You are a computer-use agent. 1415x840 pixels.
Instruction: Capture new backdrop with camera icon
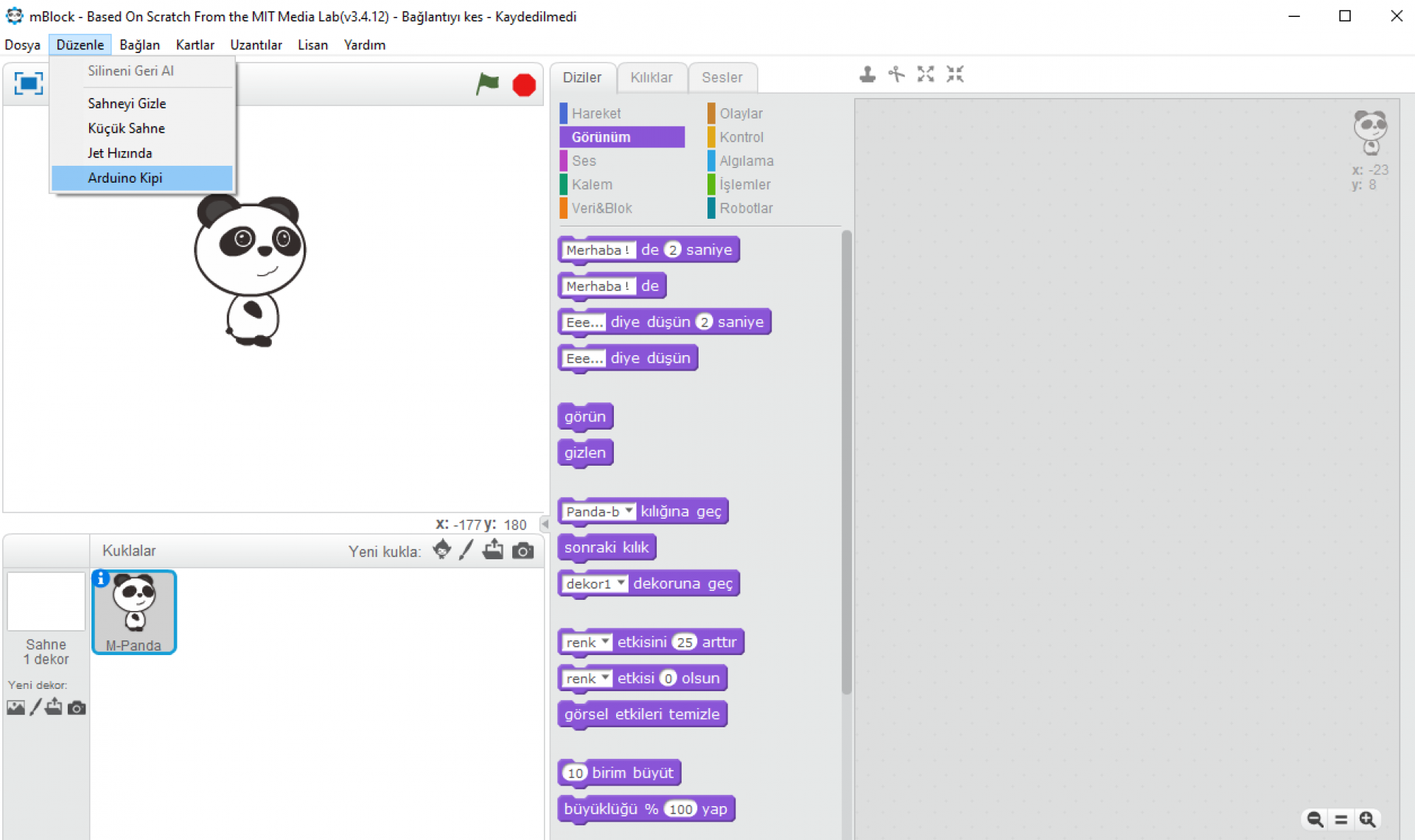77,708
